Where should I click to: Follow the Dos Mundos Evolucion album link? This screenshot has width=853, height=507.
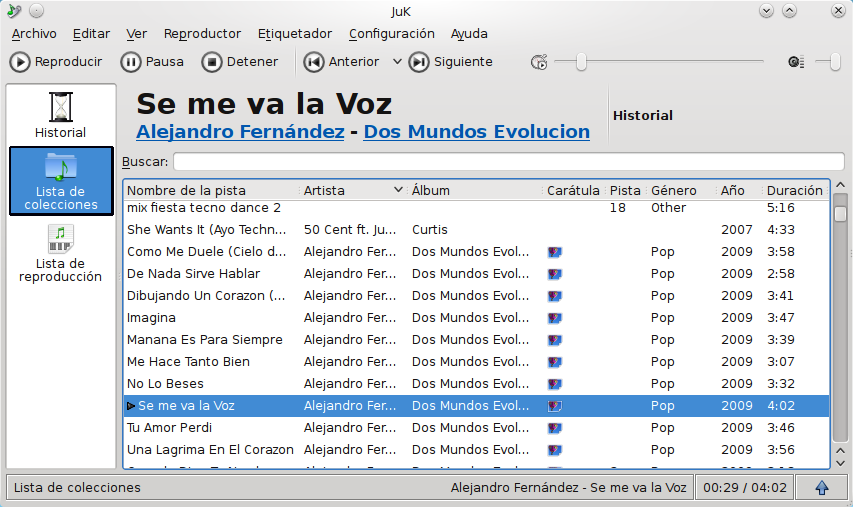pyautogui.click(x=477, y=132)
